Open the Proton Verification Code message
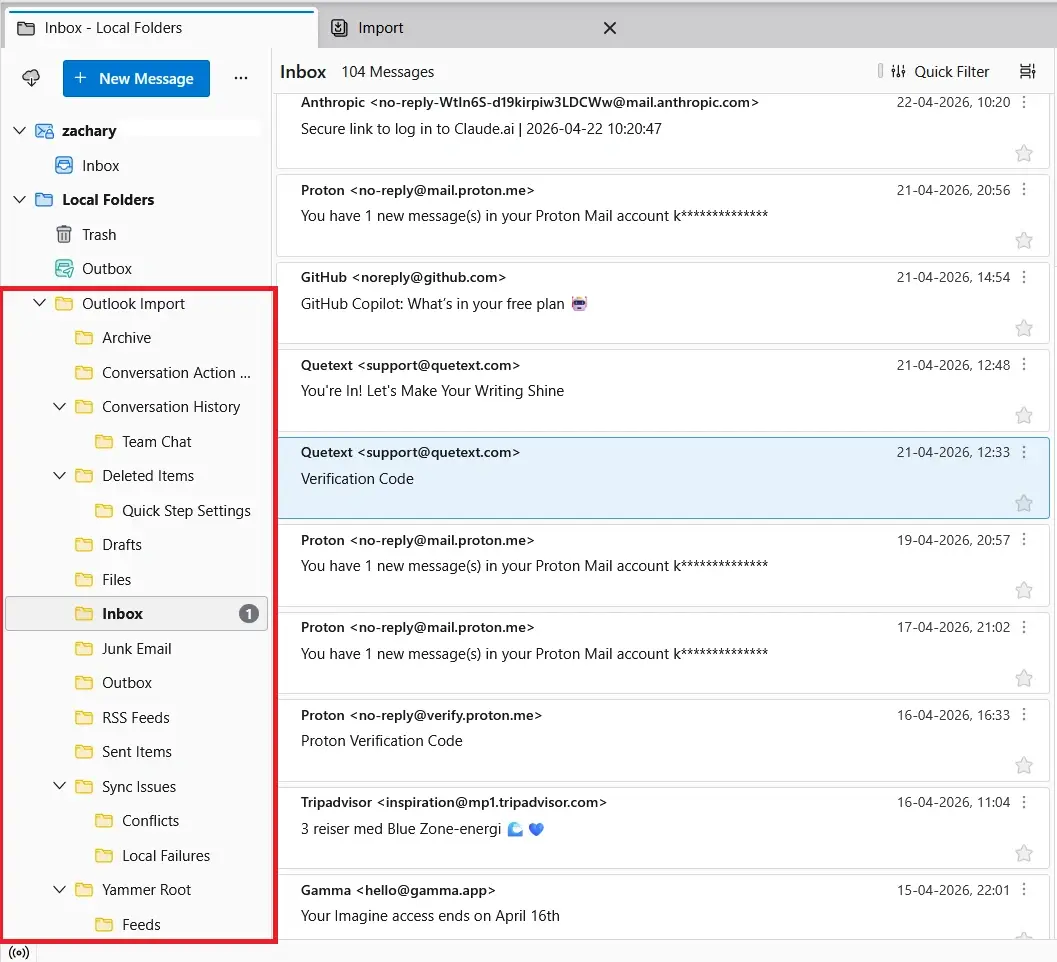Screen dimensions: 1057x962 [x=663, y=740]
